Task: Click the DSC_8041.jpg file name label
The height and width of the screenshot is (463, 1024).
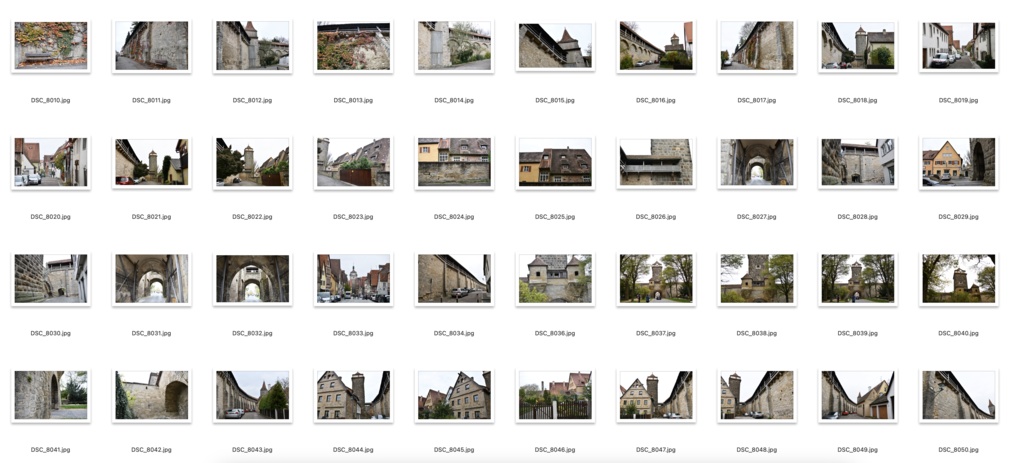Action: click(x=50, y=450)
